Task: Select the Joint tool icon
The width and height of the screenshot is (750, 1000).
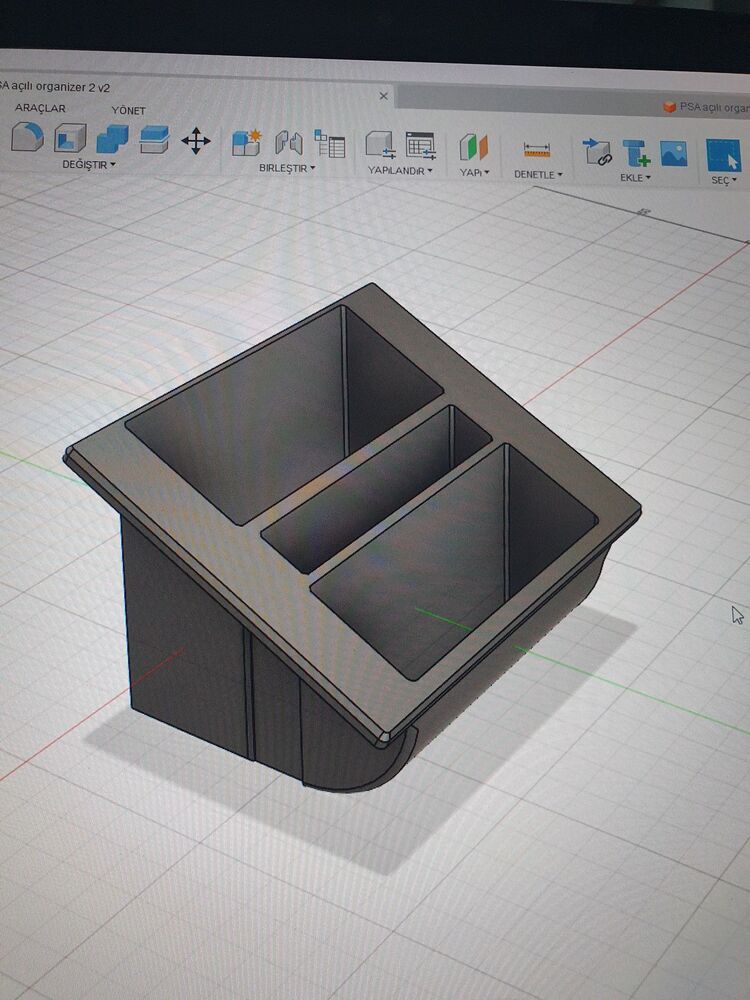Action: 289,142
